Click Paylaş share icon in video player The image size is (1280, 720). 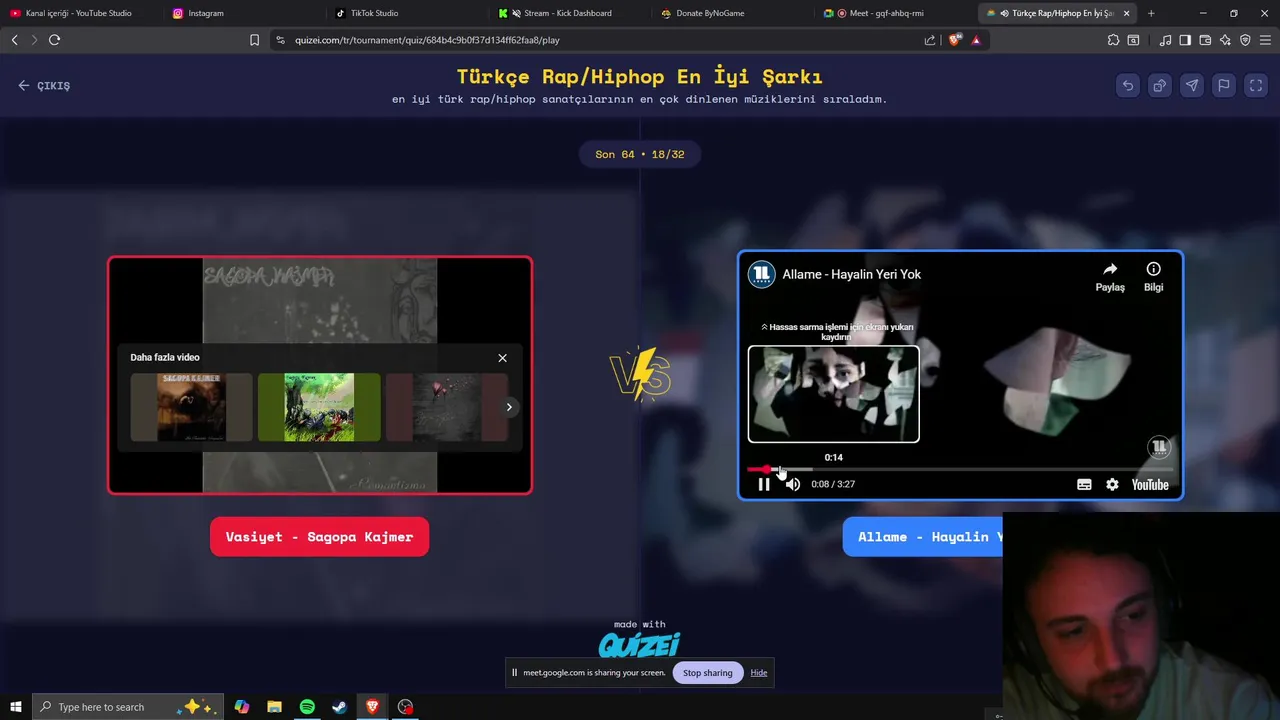(1110, 276)
